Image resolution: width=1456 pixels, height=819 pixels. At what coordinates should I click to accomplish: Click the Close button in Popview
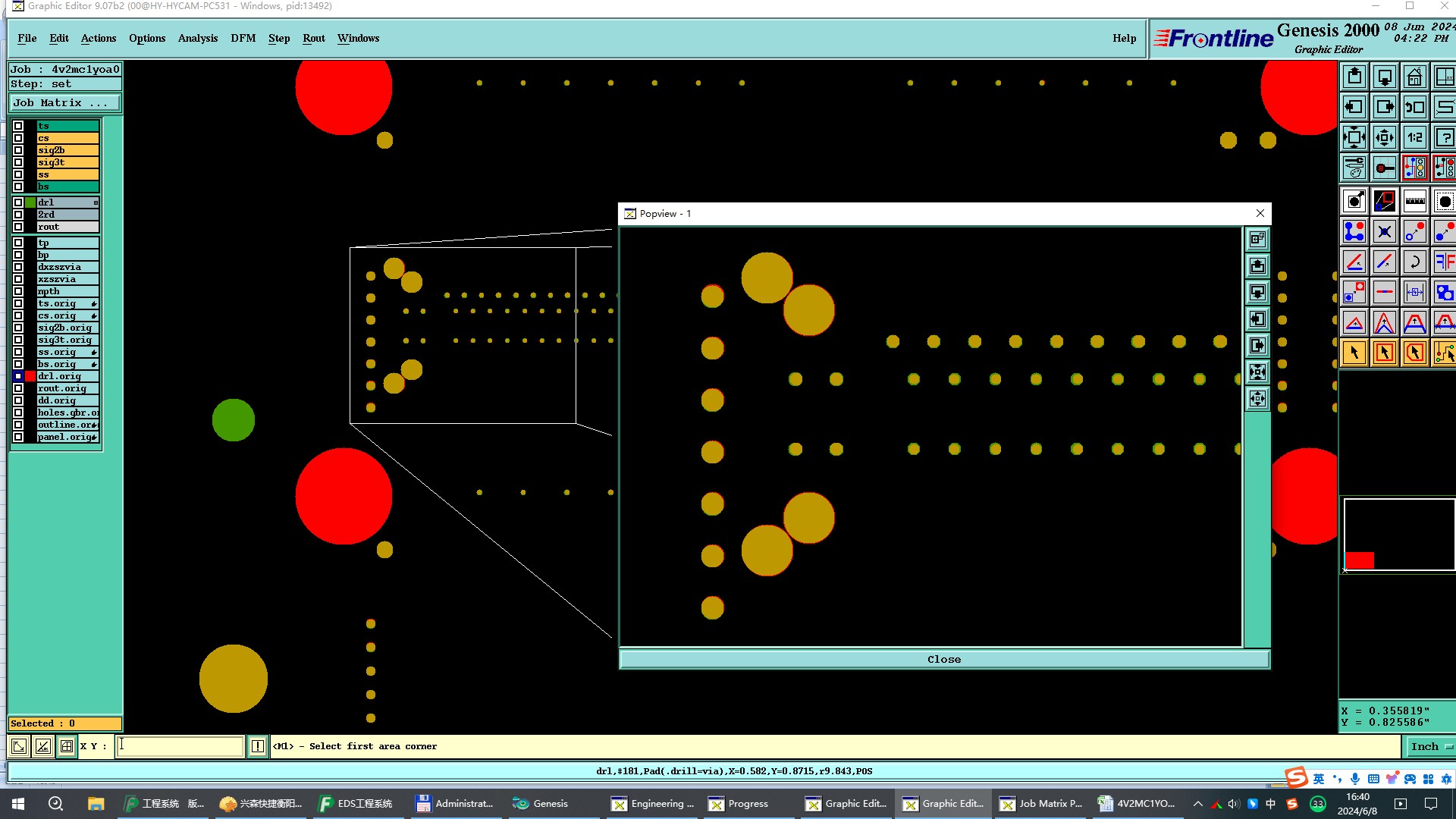943,660
